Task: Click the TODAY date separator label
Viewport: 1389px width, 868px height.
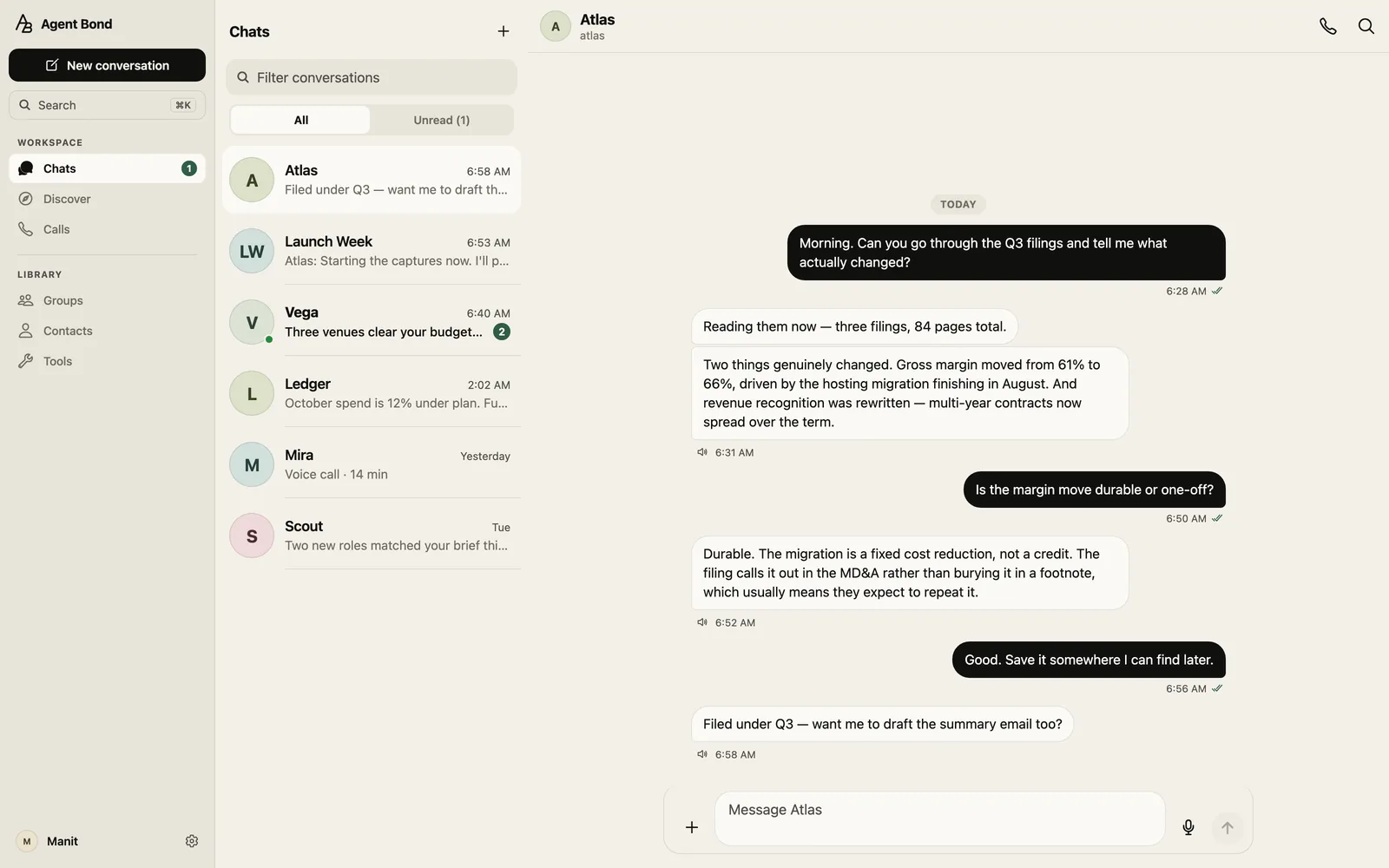Action: pyautogui.click(x=958, y=205)
